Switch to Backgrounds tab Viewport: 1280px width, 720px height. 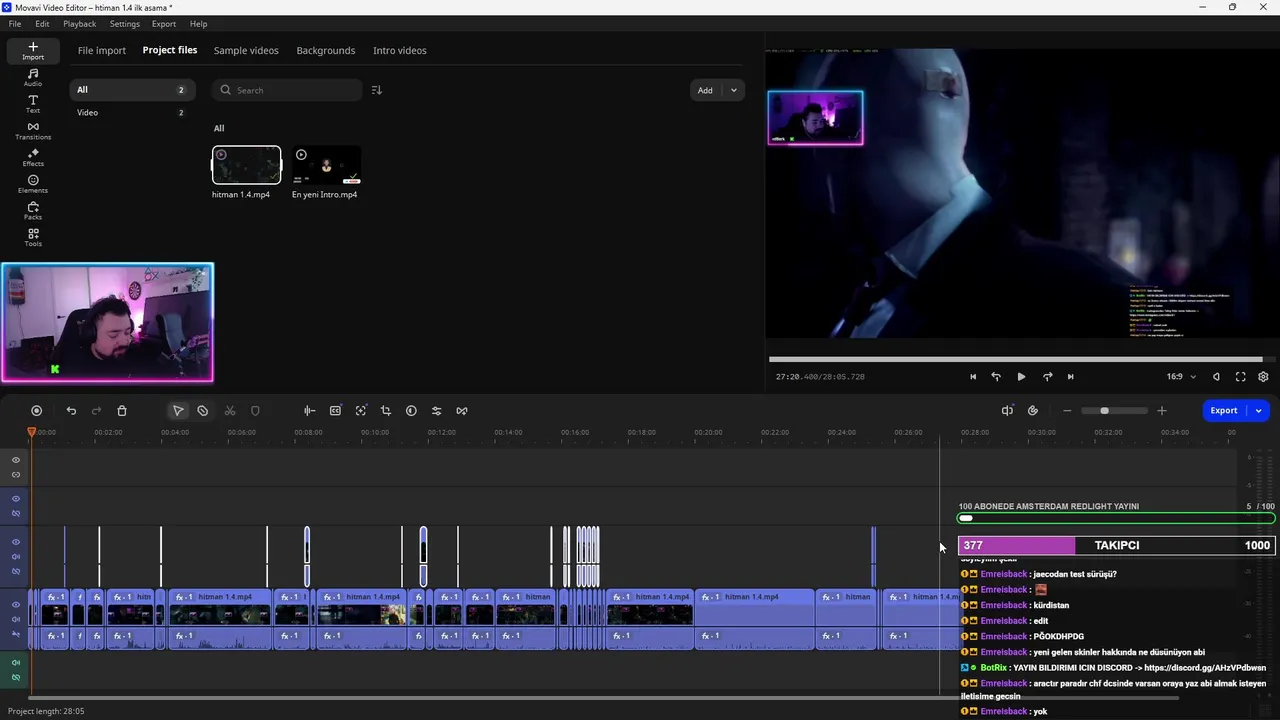point(326,50)
